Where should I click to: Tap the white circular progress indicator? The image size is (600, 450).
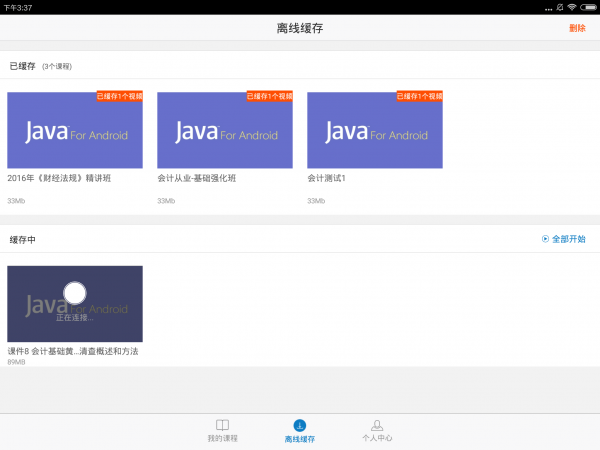[75, 293]
